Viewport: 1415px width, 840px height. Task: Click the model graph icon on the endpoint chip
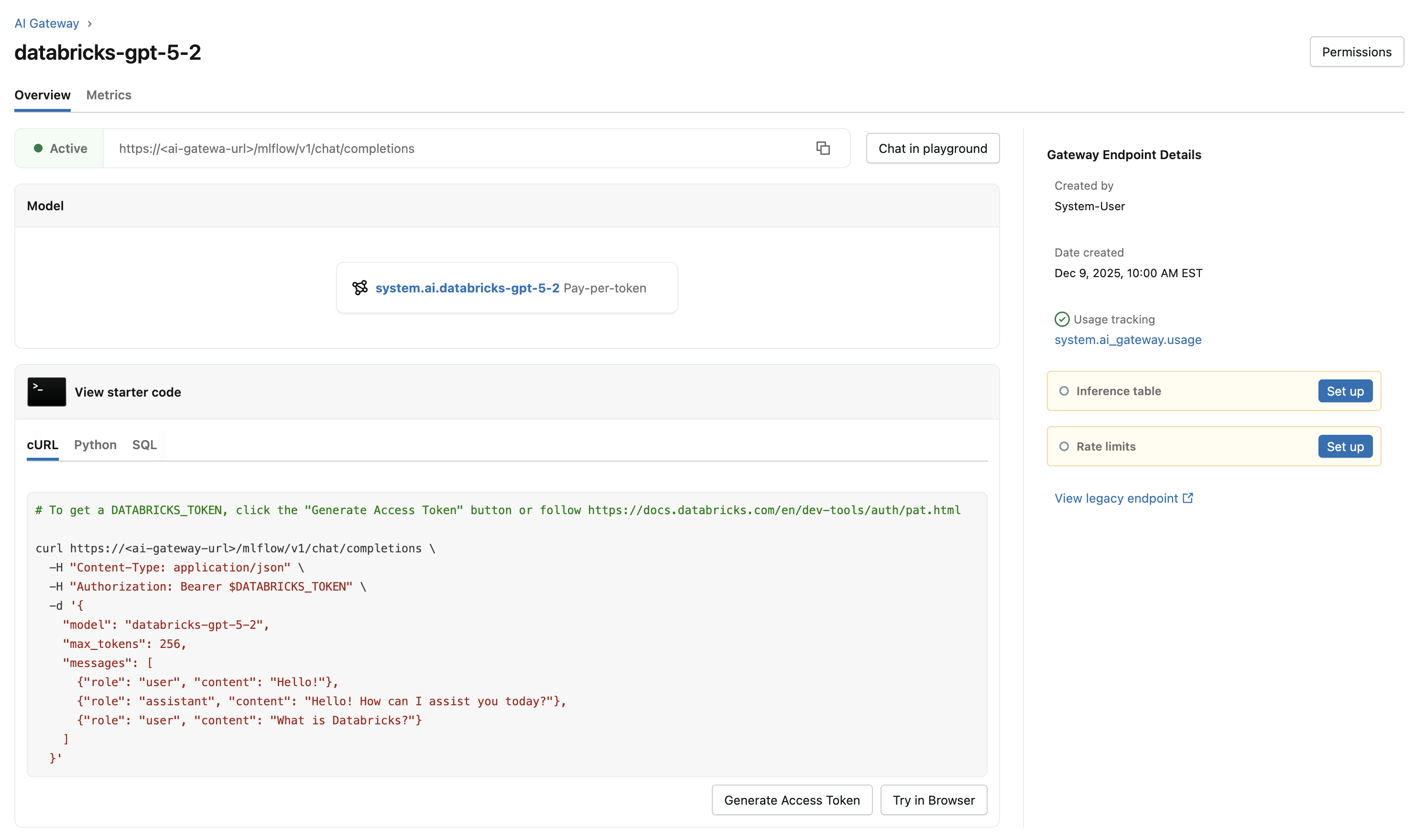pyautogui.click(x=360, y=288)
